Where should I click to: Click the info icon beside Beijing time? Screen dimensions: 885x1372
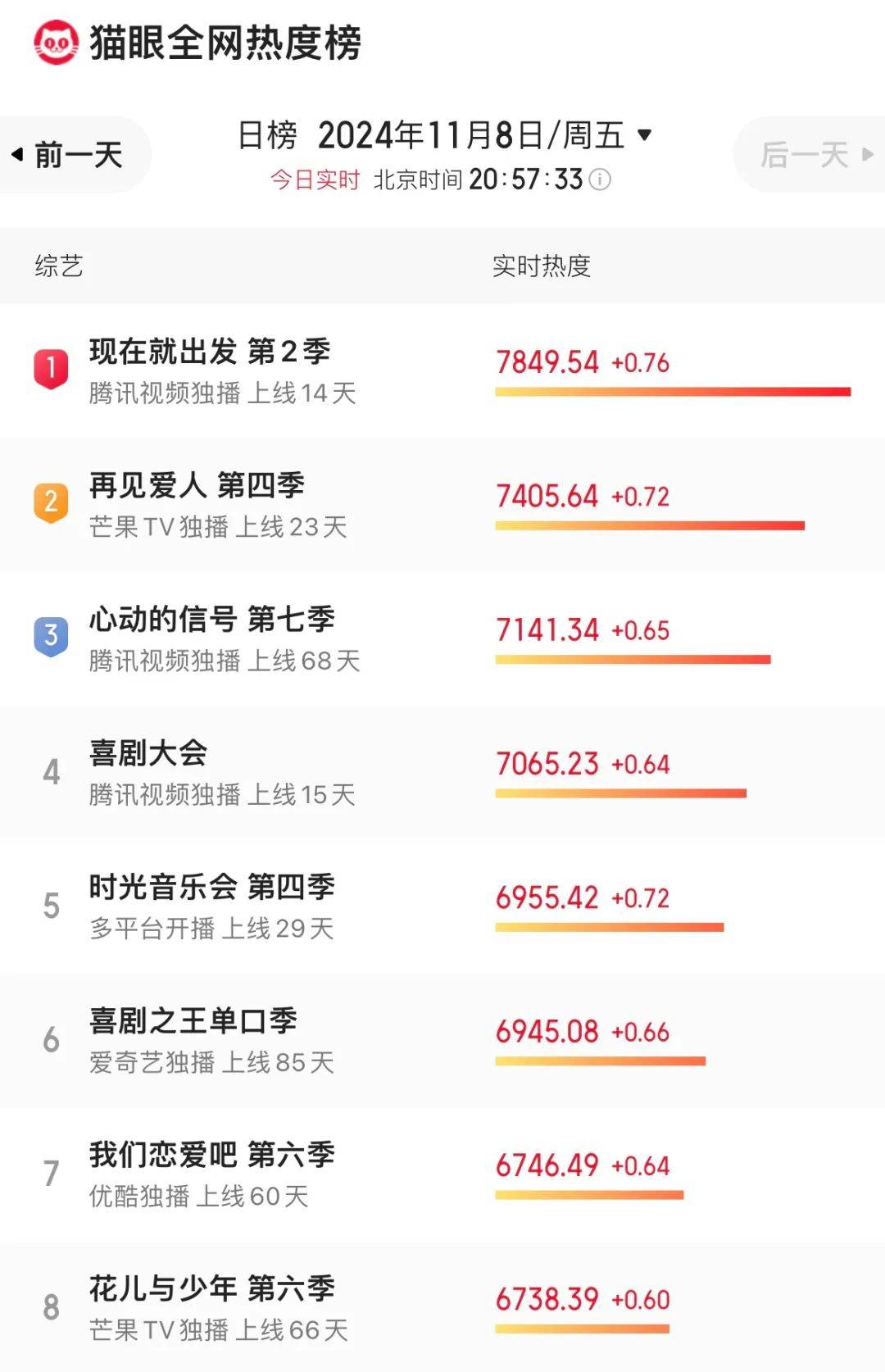(x=601, y=179)
